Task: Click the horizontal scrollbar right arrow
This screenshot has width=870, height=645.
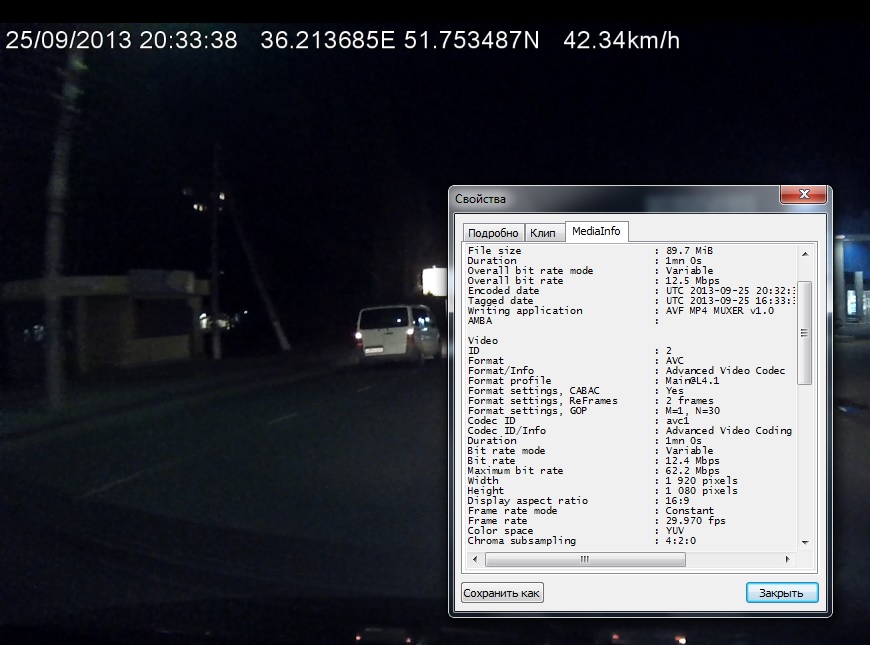Action: (789, 559)
